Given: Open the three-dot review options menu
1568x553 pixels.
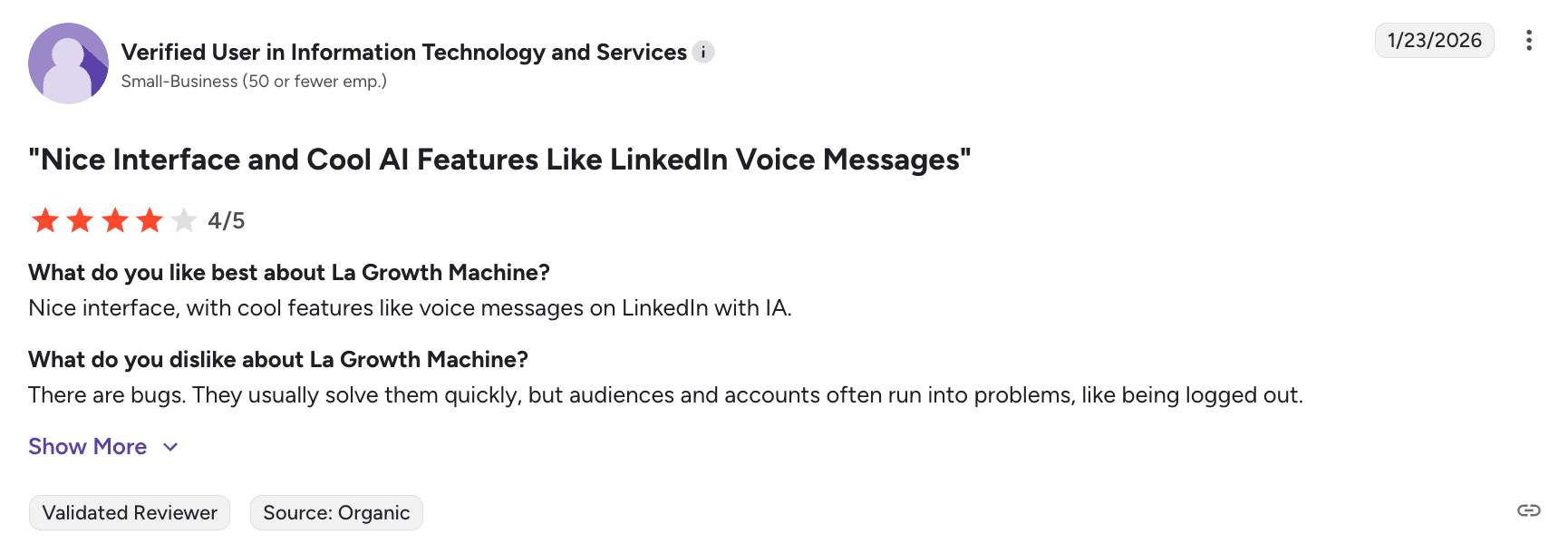Looking at the screenshot, I should point(1528,41).
